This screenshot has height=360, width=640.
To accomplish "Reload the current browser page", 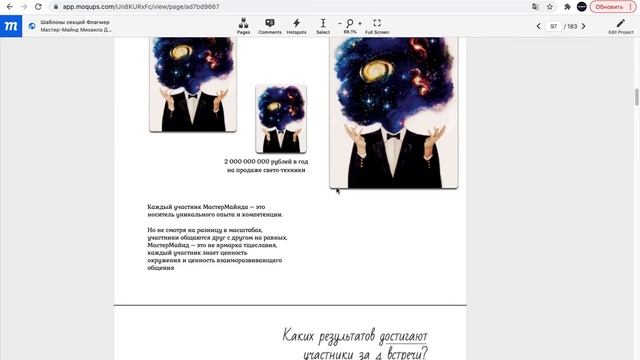I will tap(38, 7).
